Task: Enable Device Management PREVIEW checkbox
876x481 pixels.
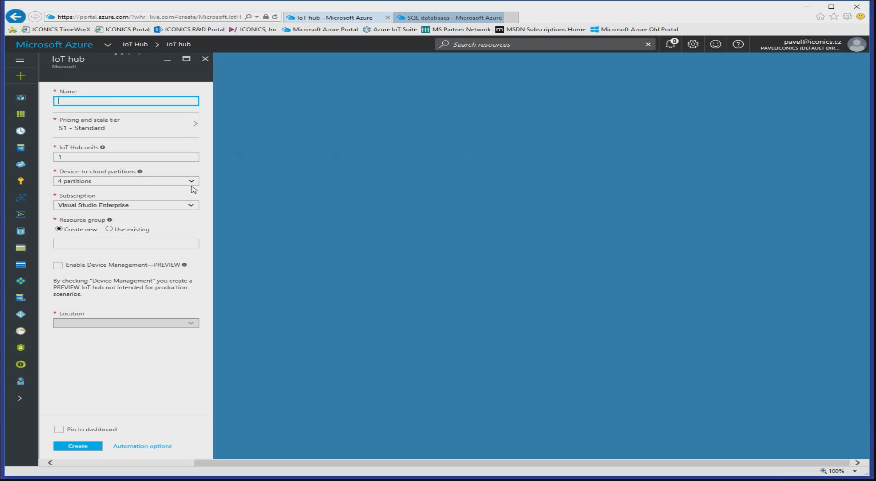Action: [x=58, y=265]
